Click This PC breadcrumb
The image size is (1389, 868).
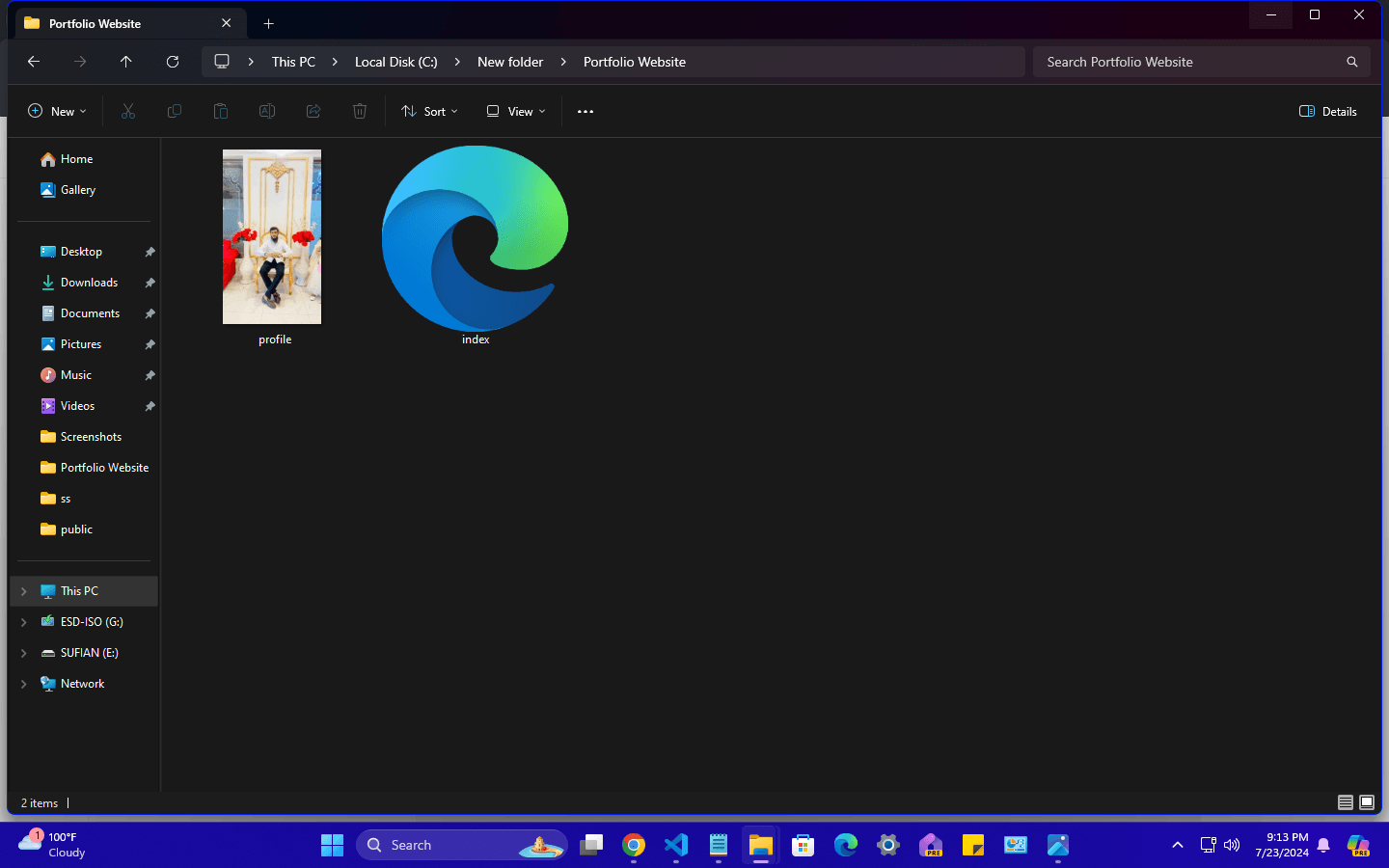(293, 62)
